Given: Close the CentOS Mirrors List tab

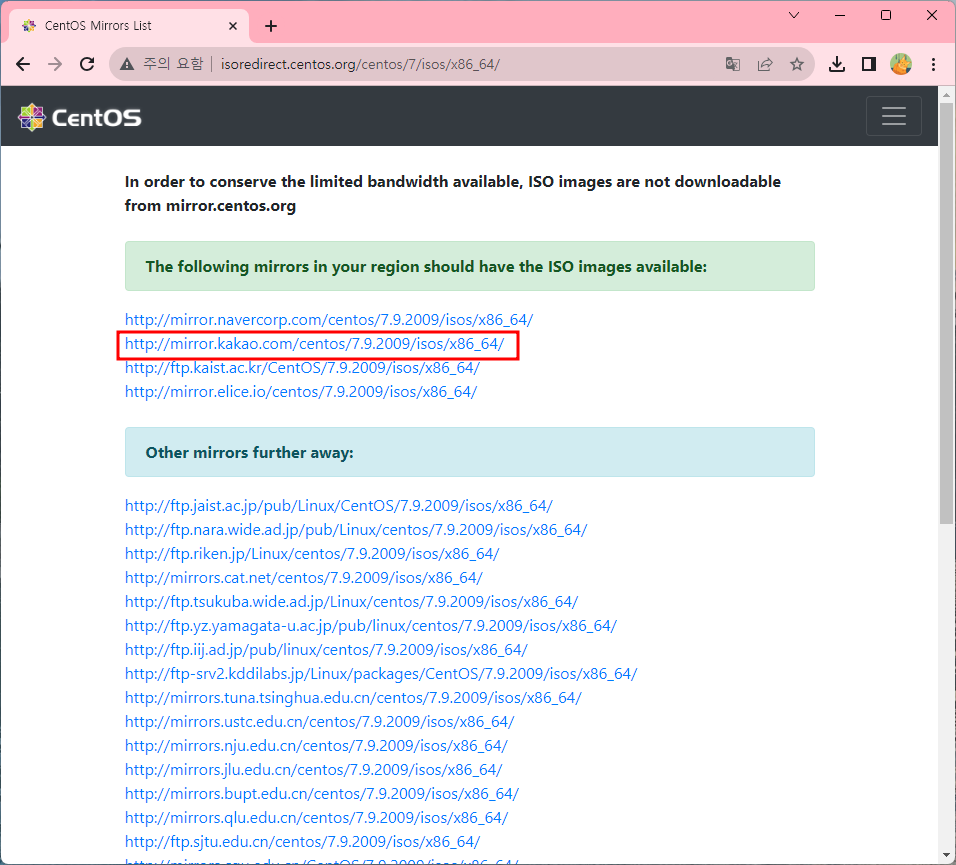Looking at the screenshot, I should pos(233,26).
